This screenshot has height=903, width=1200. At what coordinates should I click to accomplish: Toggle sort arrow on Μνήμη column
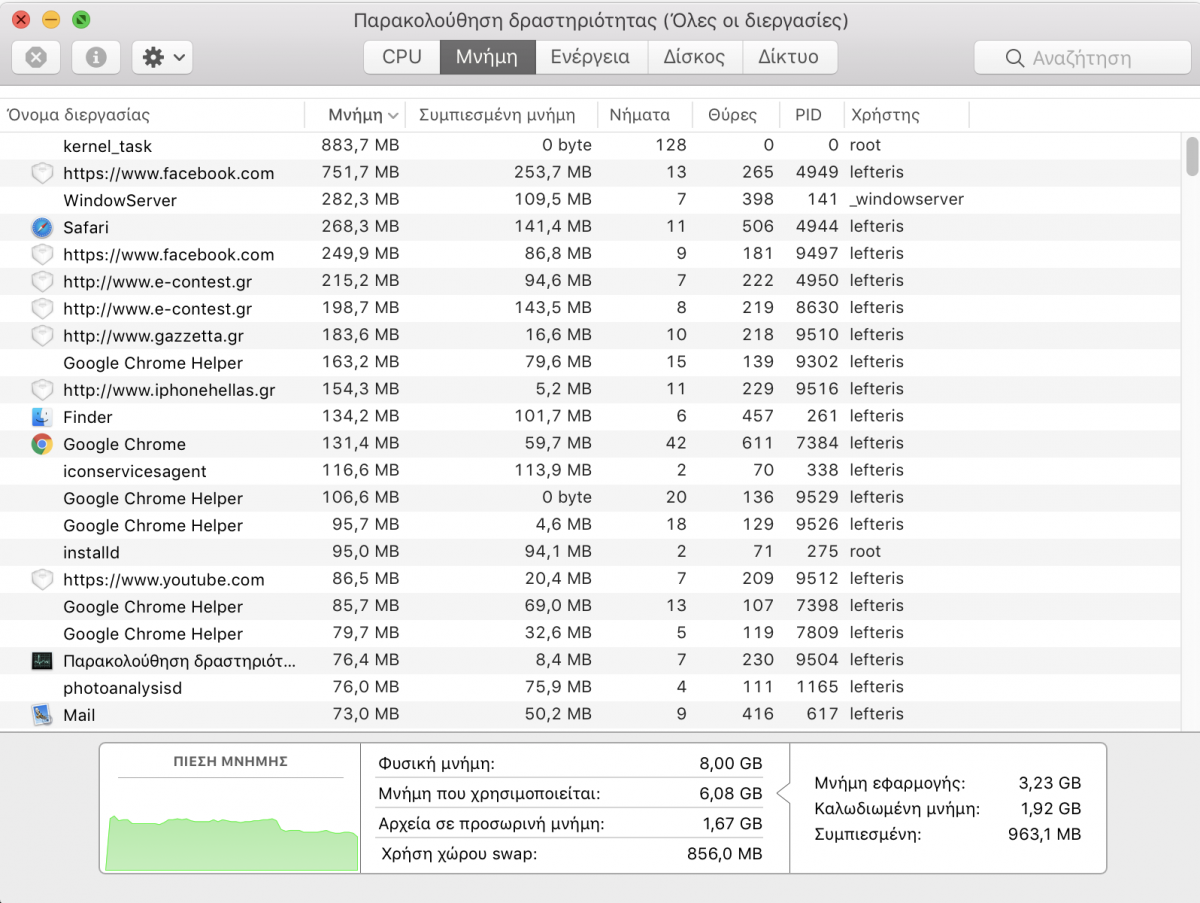coord(394,116)
